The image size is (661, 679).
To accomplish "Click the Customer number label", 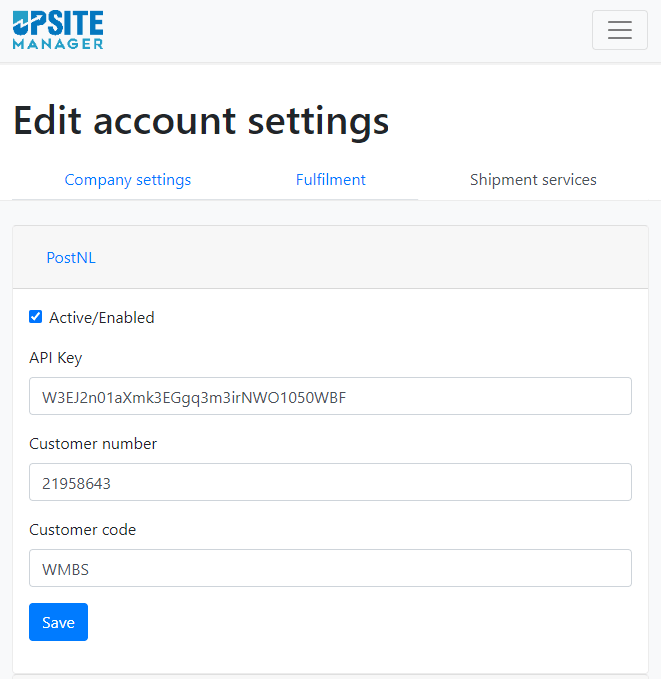I will [93, 444].
